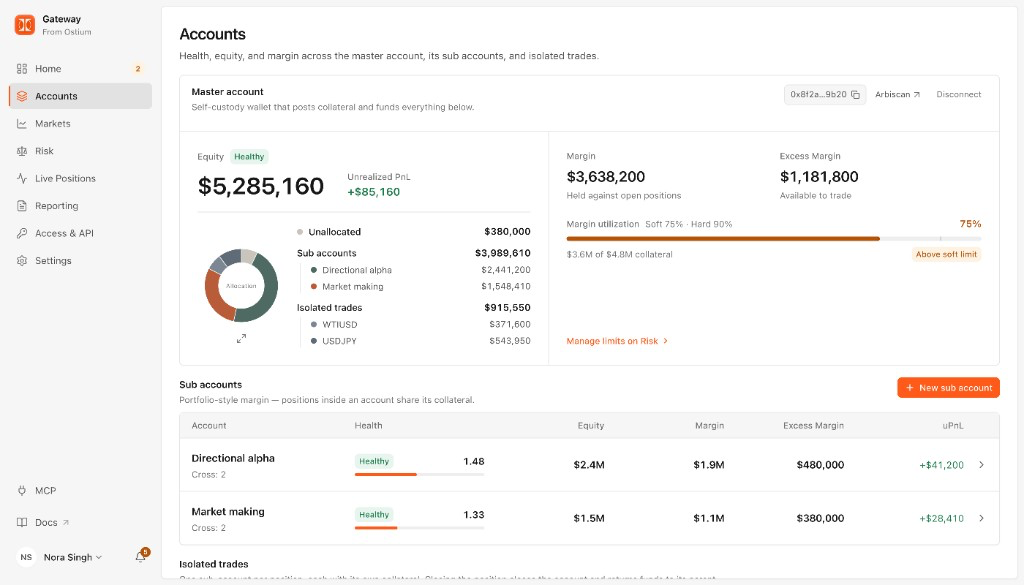Open Reporting page
The height and width of the screenshot is (585, 1024).
point(80,206)
